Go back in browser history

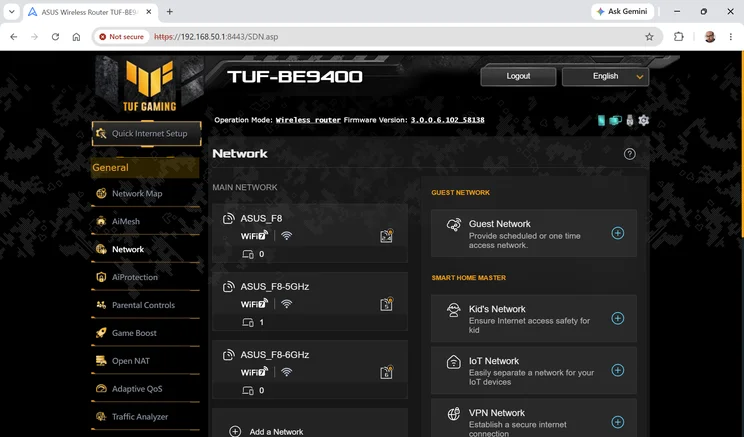14,37
